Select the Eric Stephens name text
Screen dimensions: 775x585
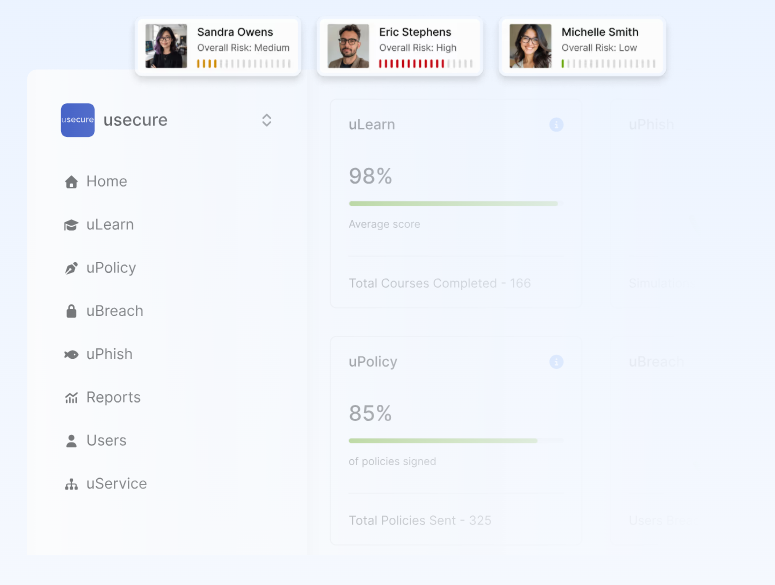click(x=415, y=32)
